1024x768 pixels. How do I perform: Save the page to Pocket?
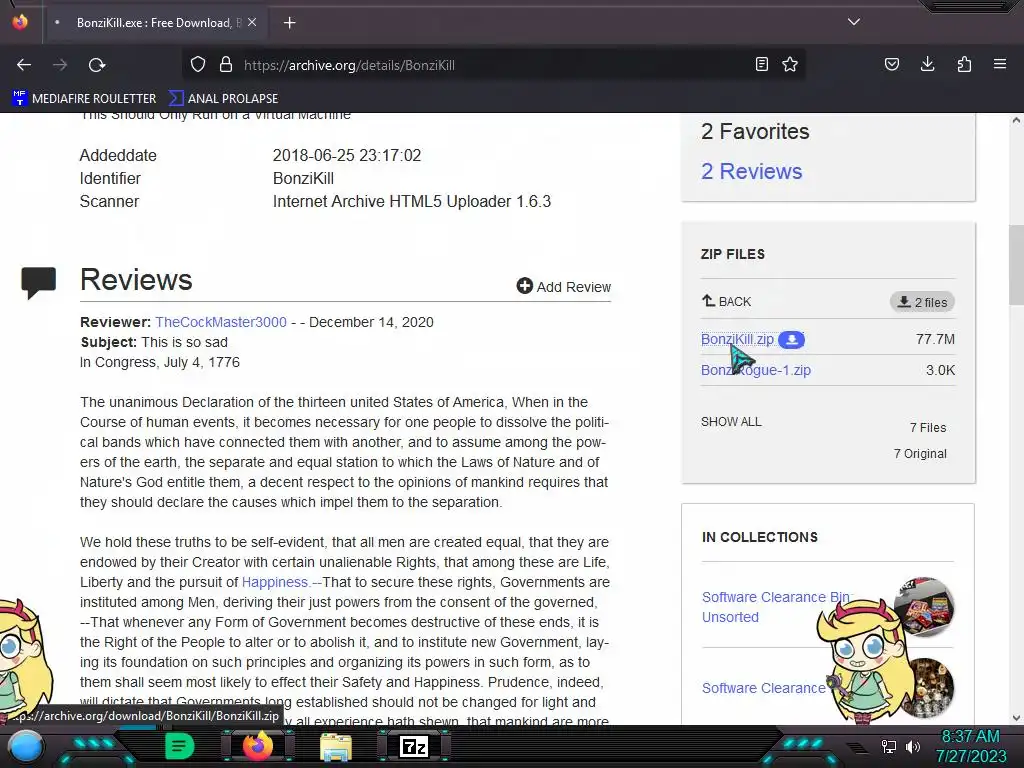[891, 65]
